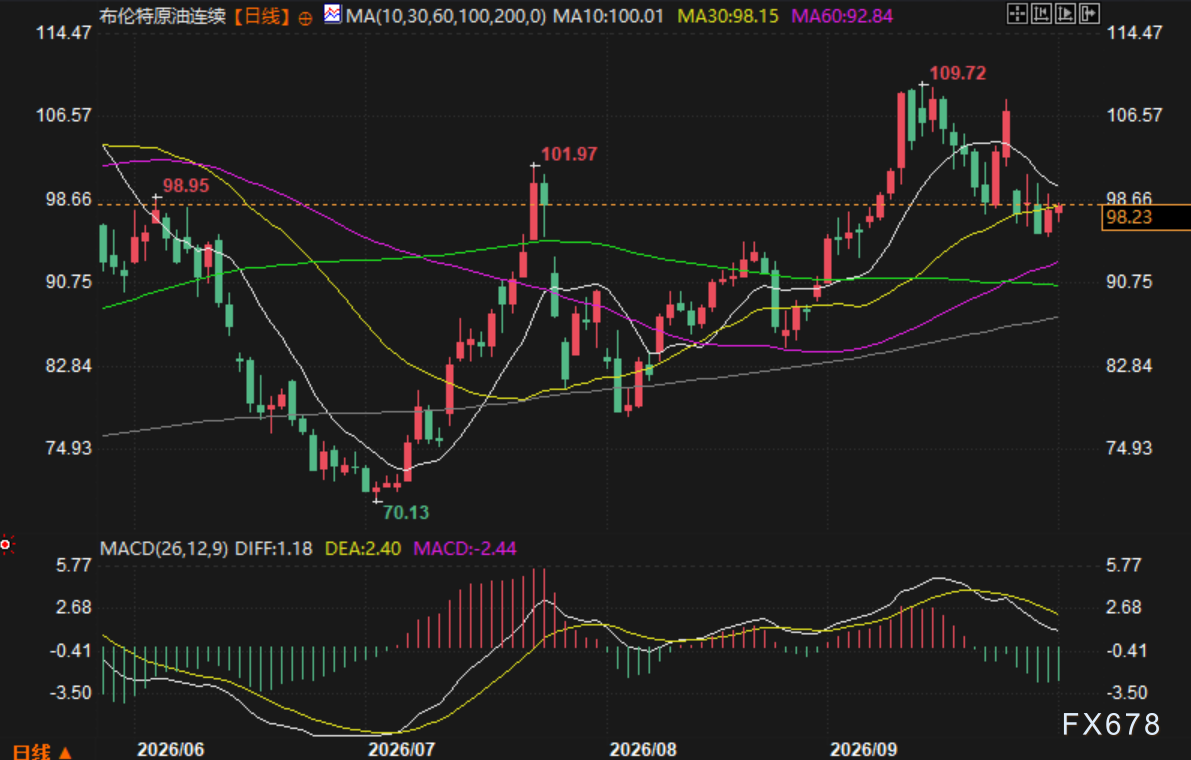Open the 日线 period selector at bottom left
This screenshot has width=1191, height=760.
[33, 752]
